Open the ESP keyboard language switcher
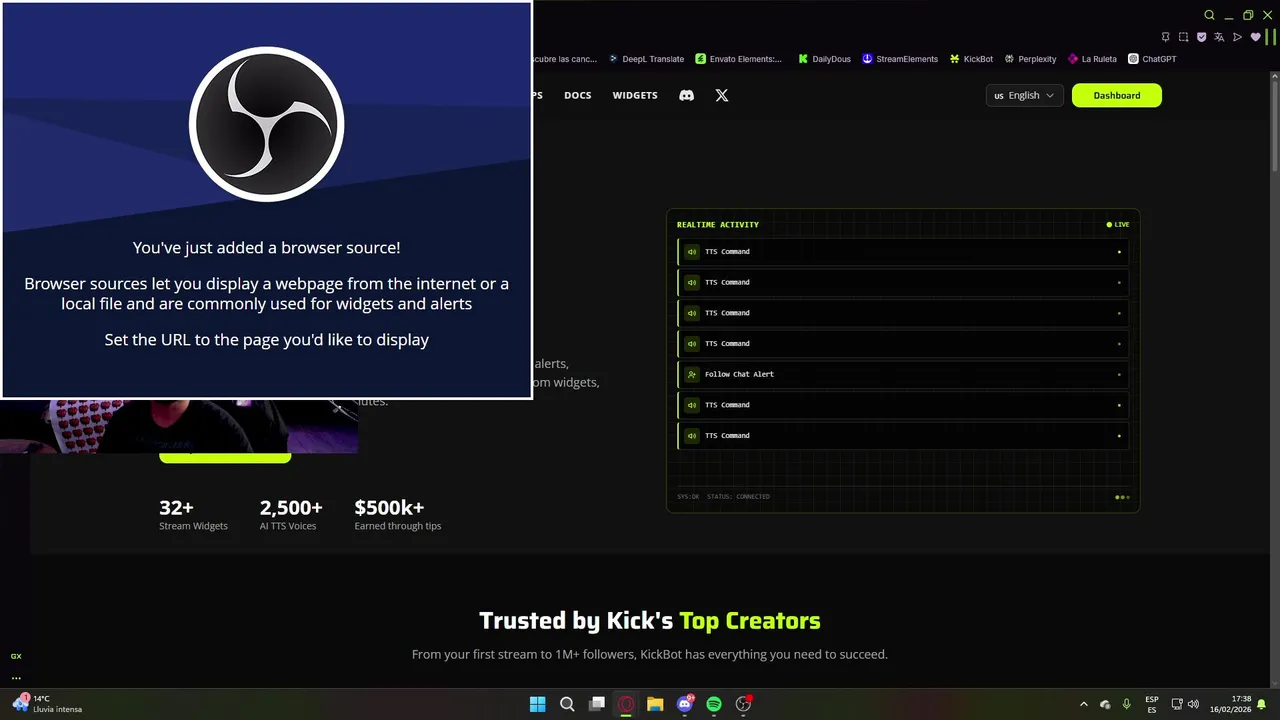 (x=1152, y=704)
